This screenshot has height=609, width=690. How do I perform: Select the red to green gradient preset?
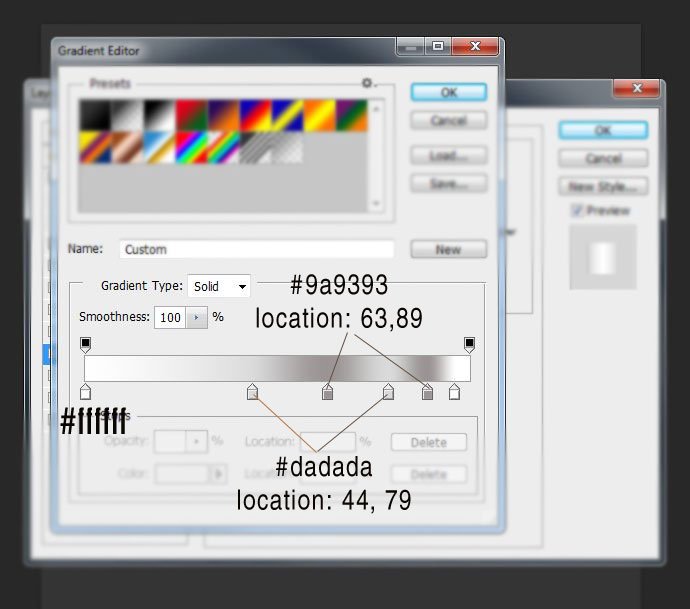191,116
